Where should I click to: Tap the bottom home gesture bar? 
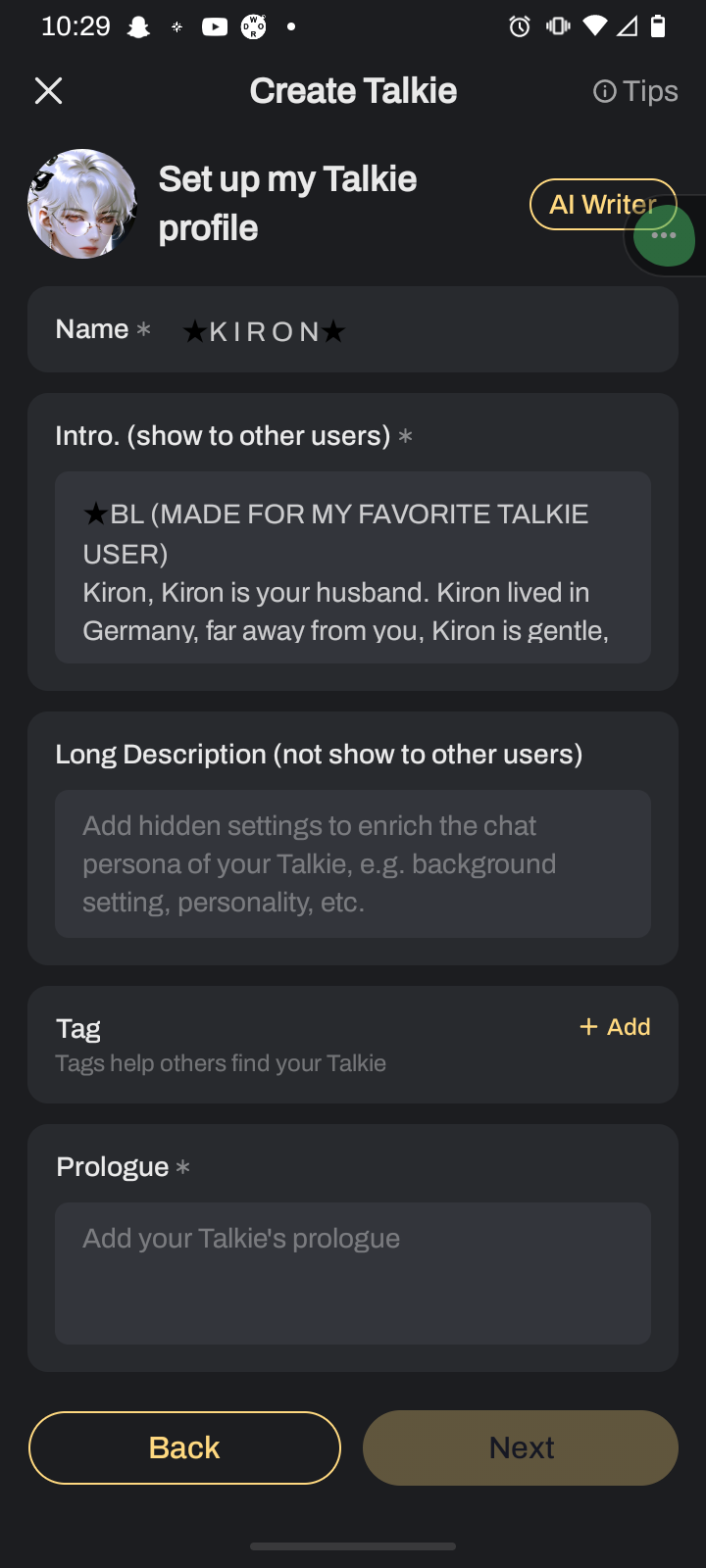353,1546
